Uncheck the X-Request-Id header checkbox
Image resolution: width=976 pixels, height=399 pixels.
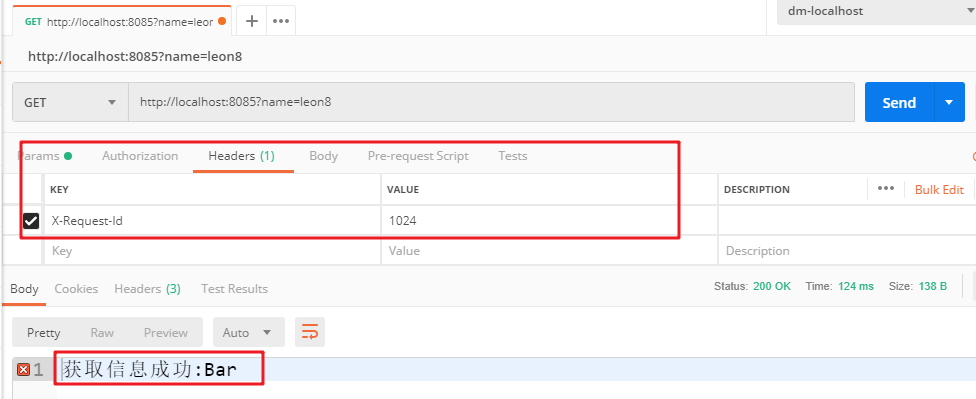click(x=30, y=220)
